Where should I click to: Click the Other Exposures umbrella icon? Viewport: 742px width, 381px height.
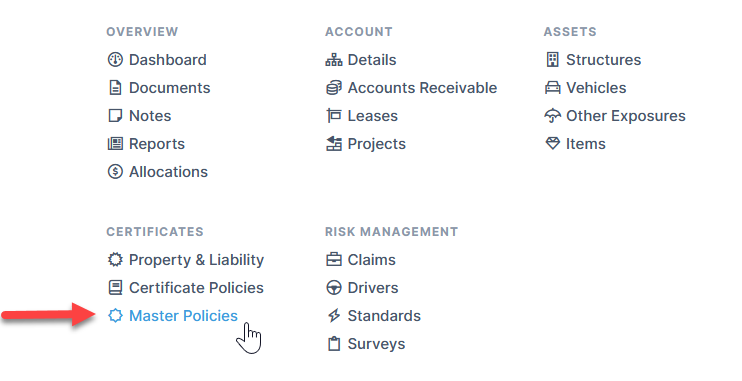tap(552, 115)
